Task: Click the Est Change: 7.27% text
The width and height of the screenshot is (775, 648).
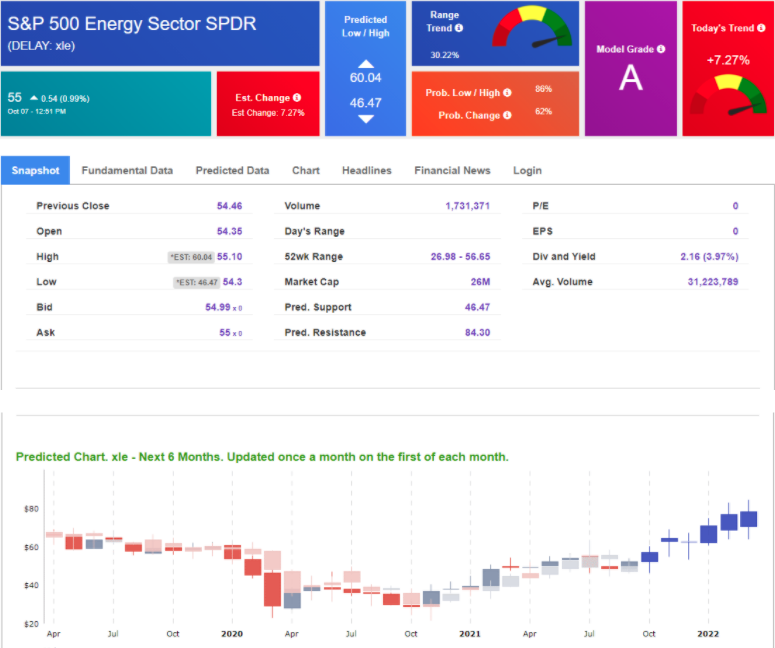Action: pos(268,113)
